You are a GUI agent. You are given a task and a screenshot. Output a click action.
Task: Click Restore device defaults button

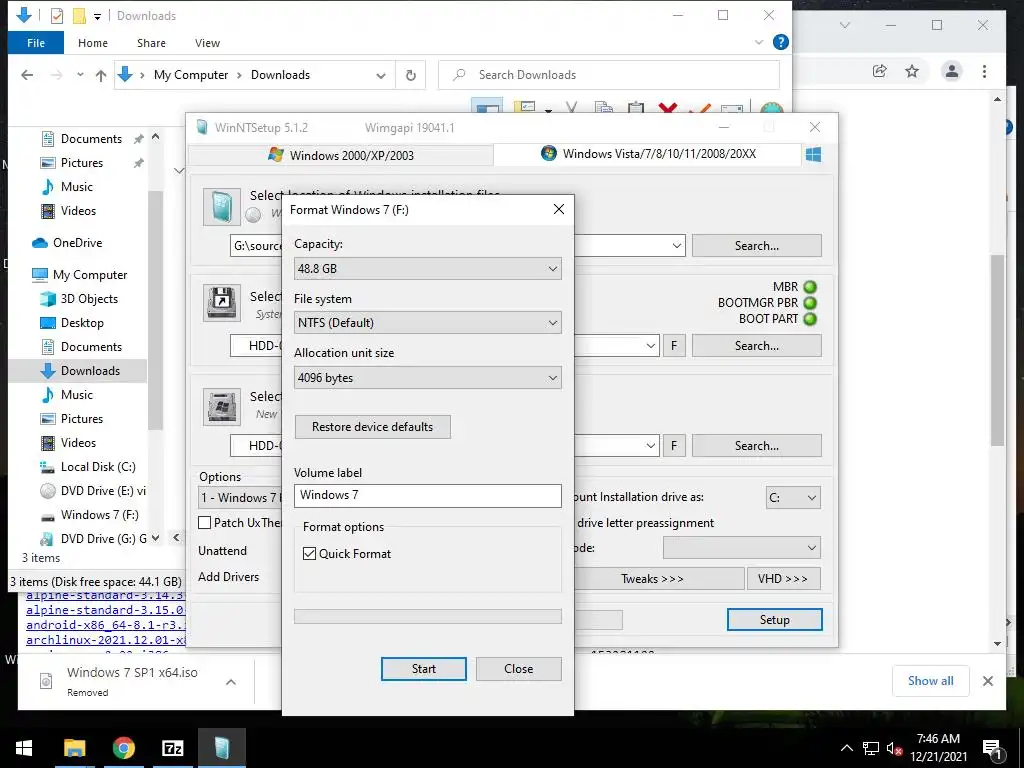pos(372,427)
